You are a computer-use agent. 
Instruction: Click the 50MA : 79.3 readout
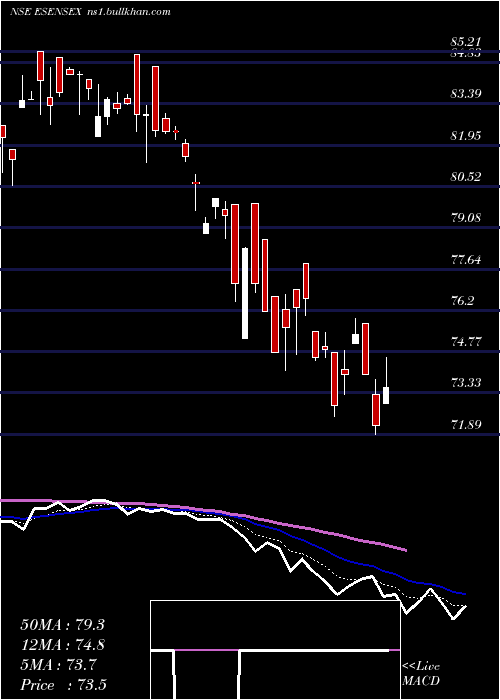tap(62, 625)
